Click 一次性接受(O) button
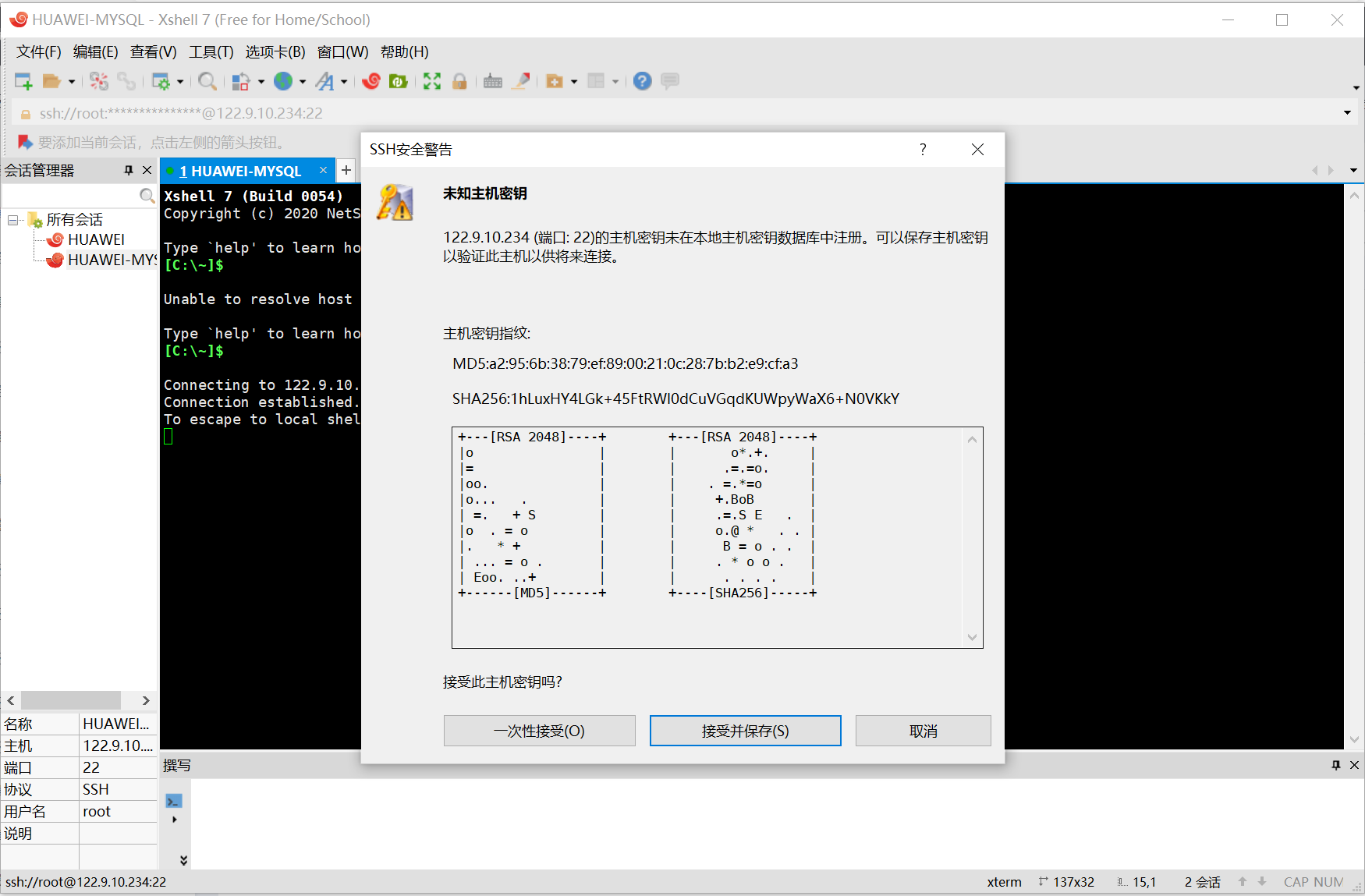 tap(539, 731)
